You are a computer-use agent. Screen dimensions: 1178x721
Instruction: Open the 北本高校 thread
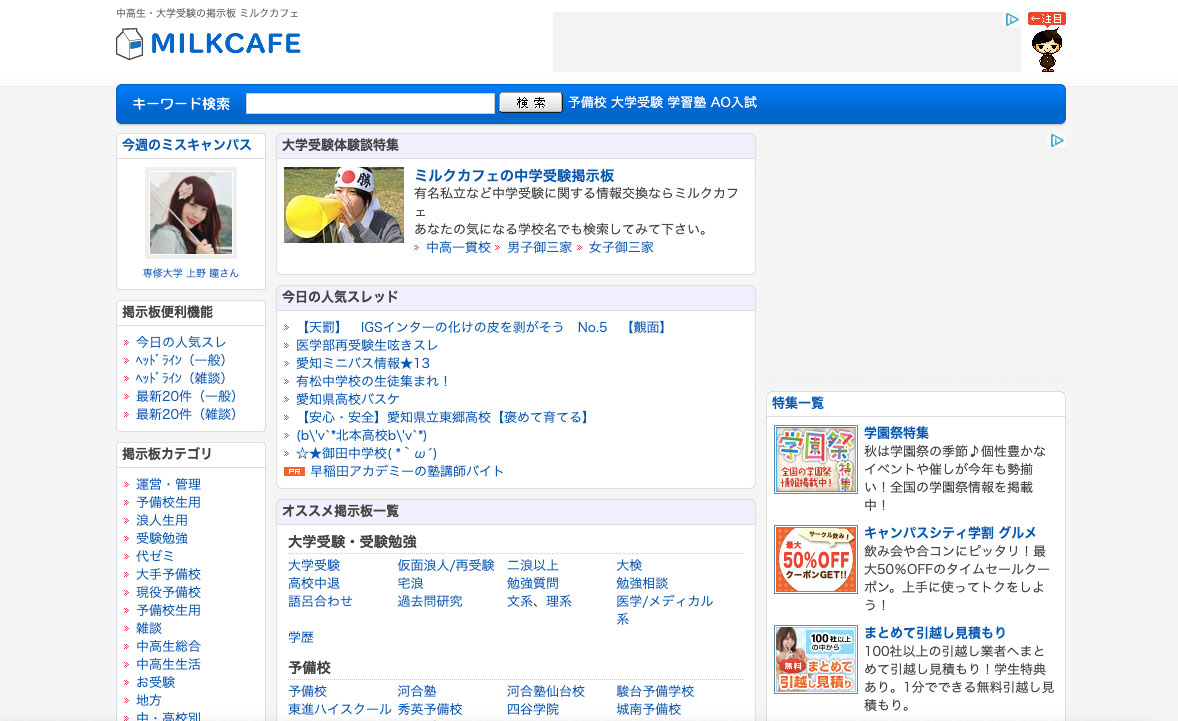(361, 436)
